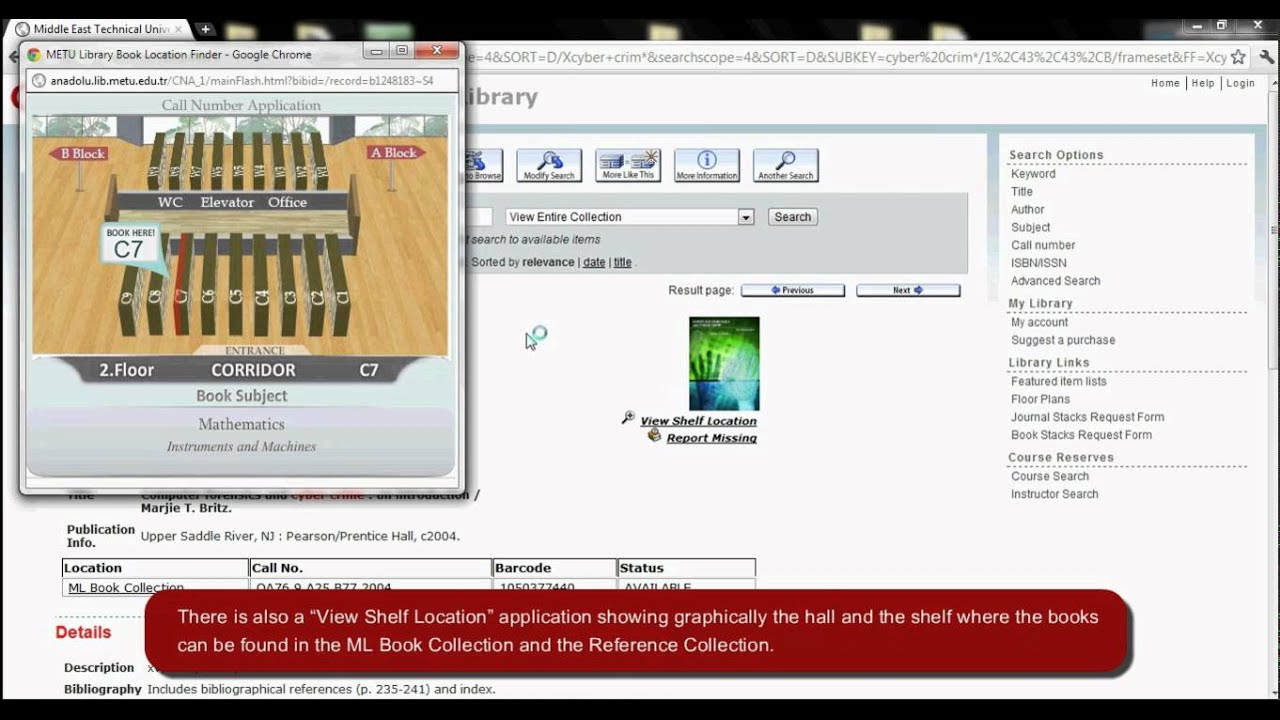Click the Location column header
This screenshot has width=1280, height=720.
155,568
